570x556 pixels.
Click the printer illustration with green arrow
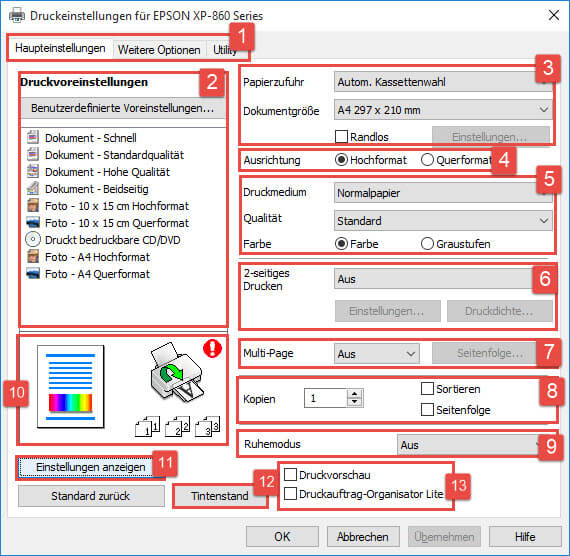176,371
